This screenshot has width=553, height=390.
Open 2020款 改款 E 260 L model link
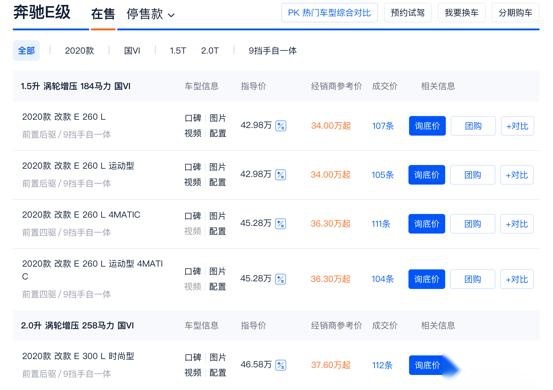tap(64, 117)
